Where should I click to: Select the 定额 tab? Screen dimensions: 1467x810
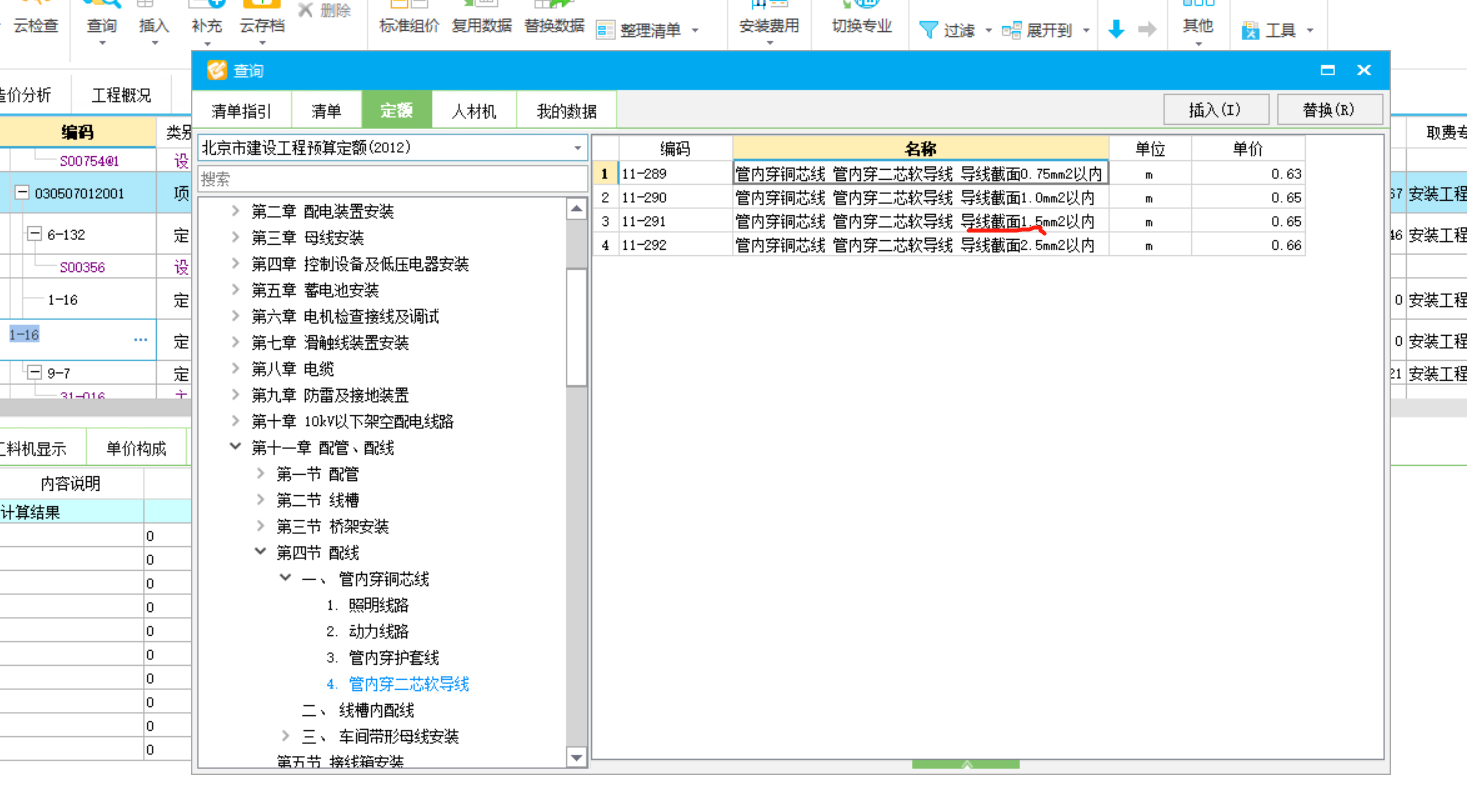click(x=396, y=111)
